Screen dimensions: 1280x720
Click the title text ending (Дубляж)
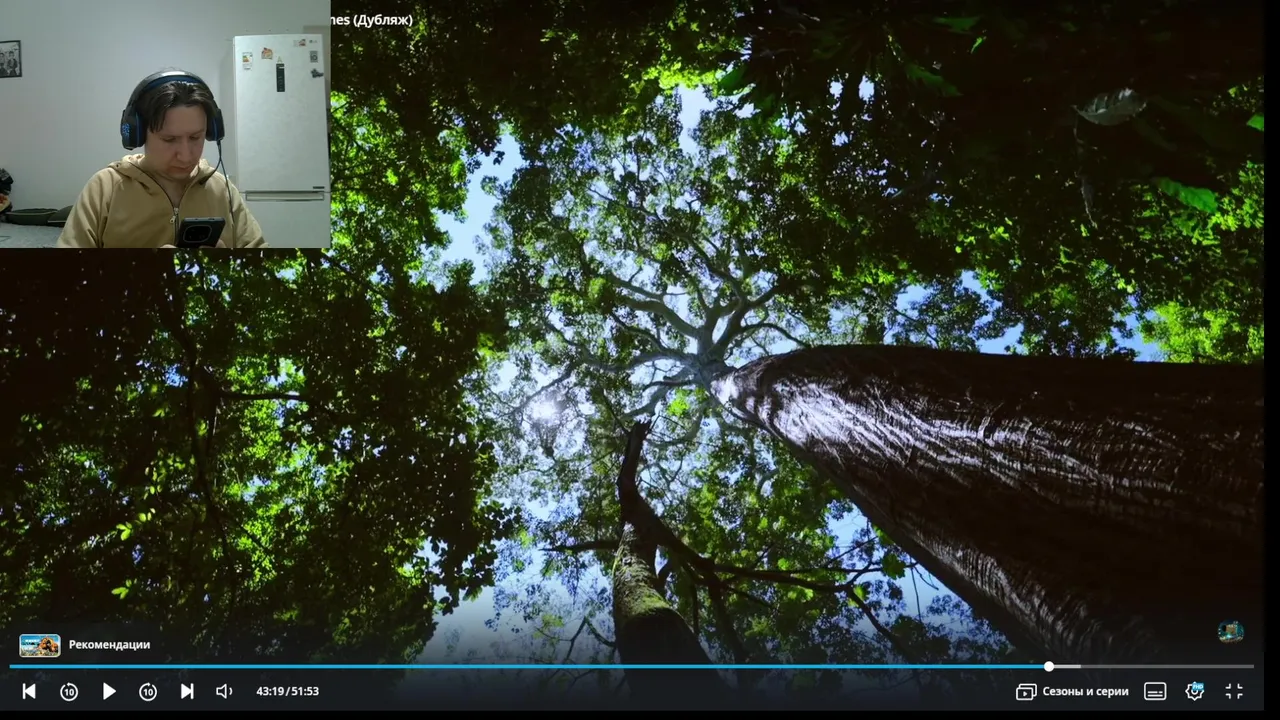pos(372,20)
